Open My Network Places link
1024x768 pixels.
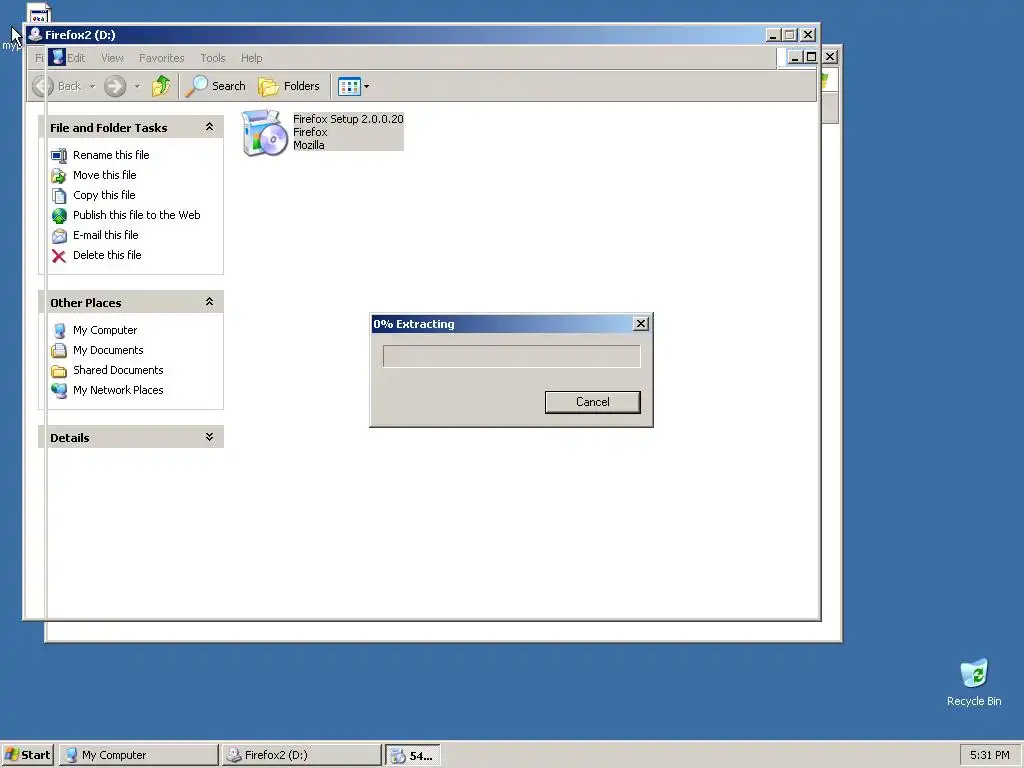[118, 390]
